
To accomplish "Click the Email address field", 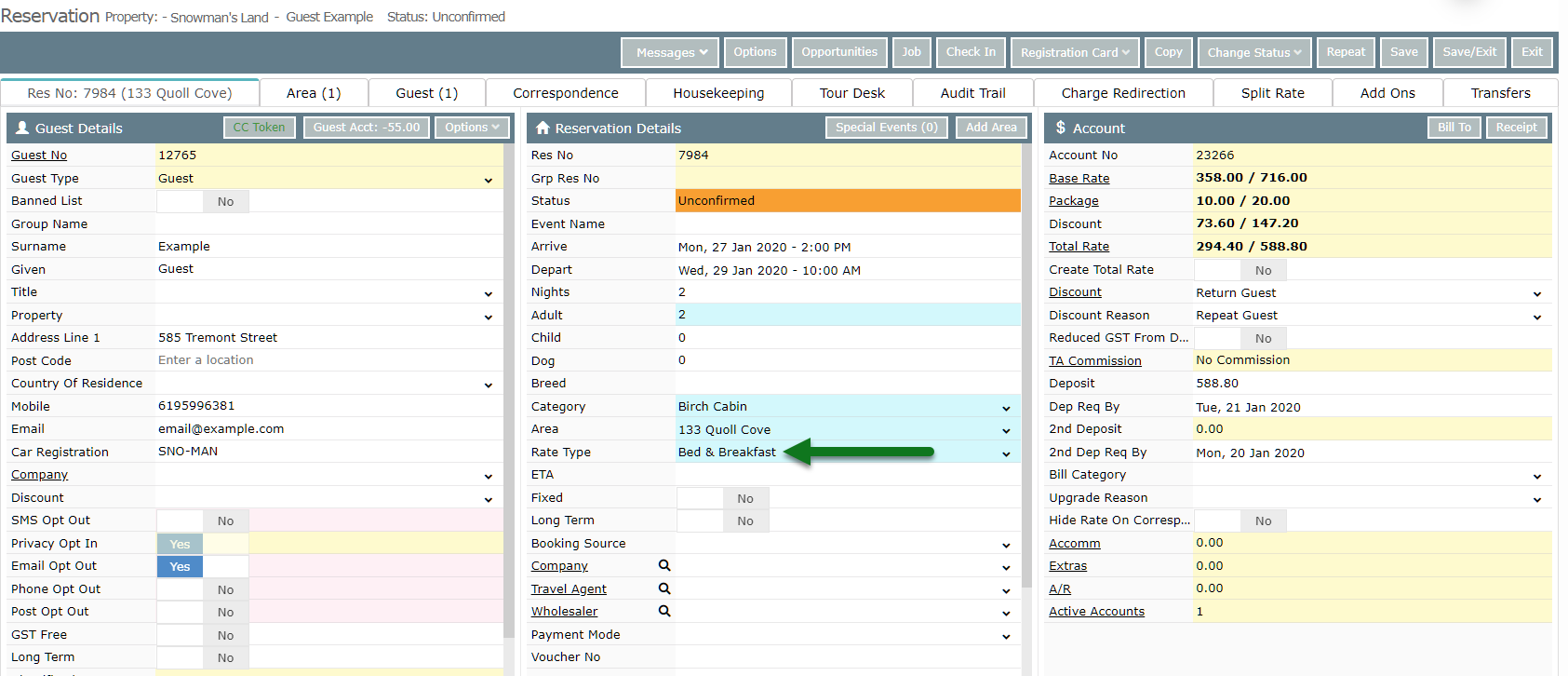I will point(329,429).
